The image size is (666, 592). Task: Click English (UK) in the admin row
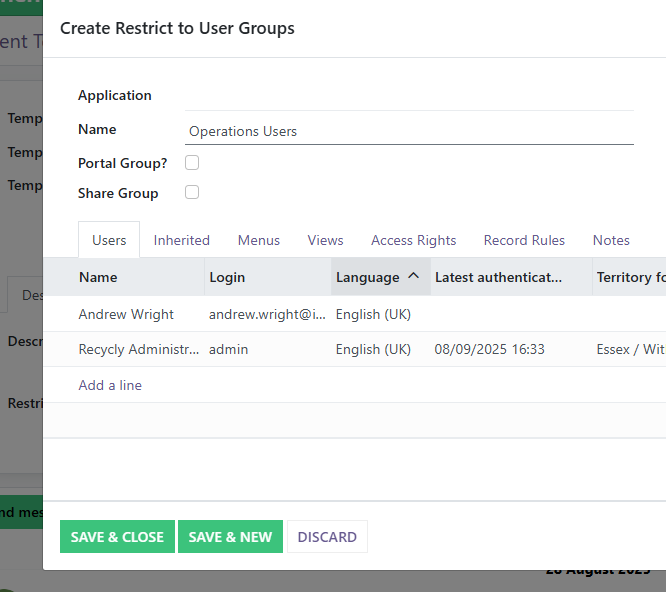pyautogui.click(x=373, y=349)
